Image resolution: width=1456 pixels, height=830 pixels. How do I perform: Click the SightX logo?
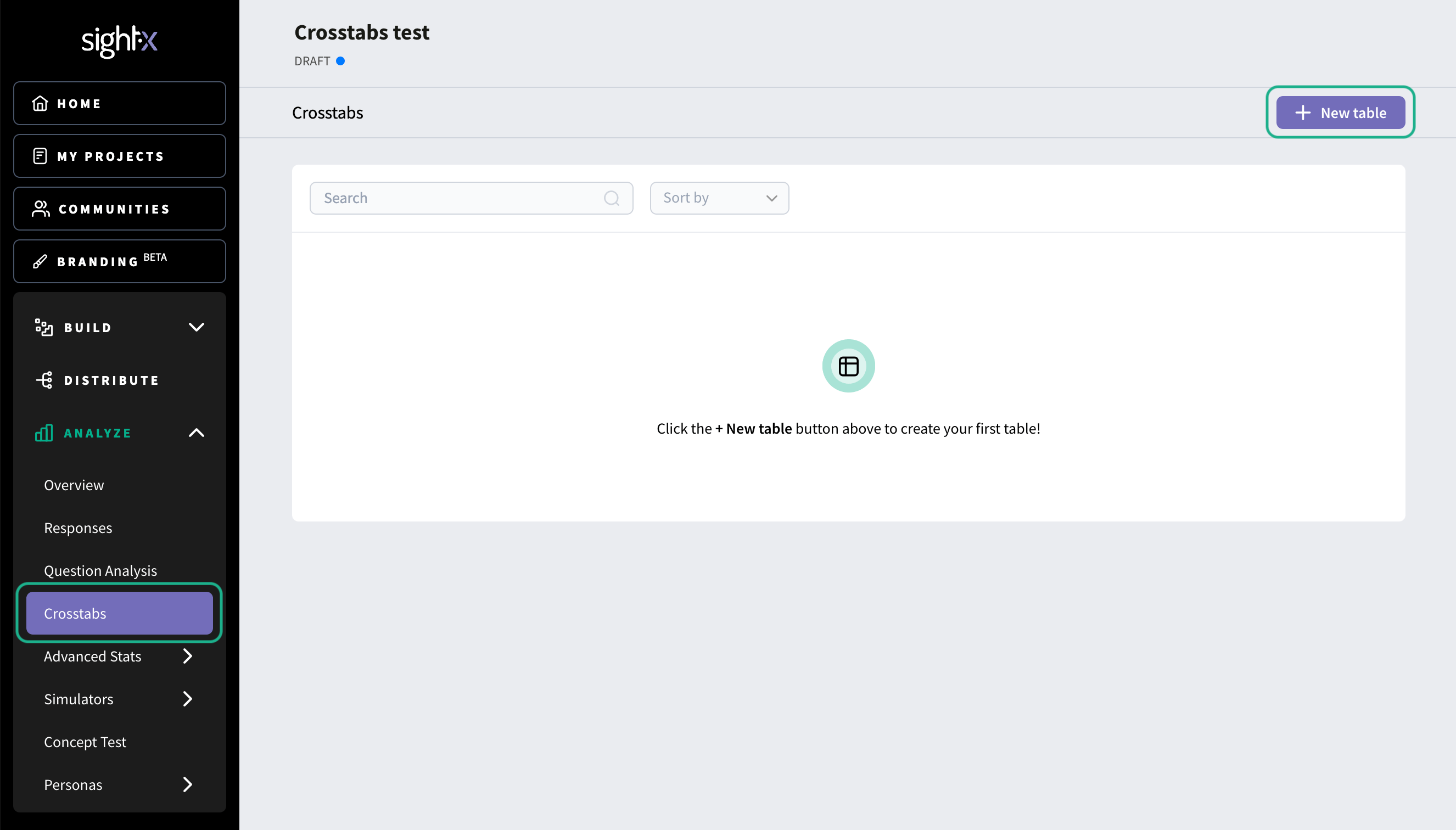119,41
